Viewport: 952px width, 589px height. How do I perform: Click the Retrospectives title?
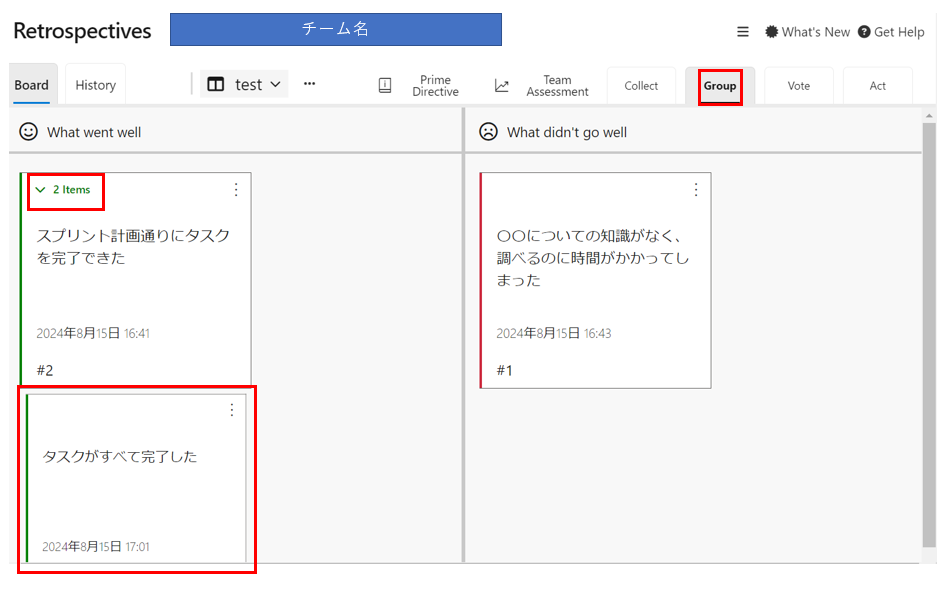pyautogui.click(x=83, y=31)
